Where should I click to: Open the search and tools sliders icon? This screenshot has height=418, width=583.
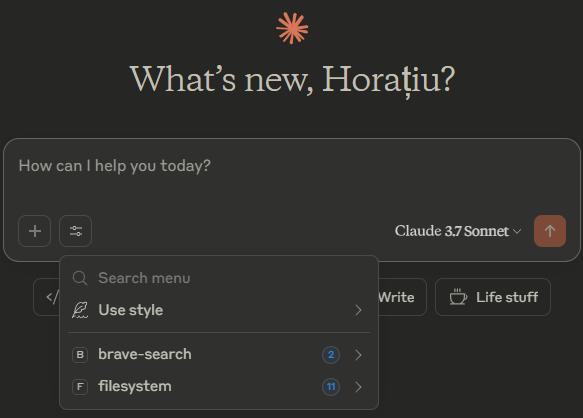[x=75, y=231]
